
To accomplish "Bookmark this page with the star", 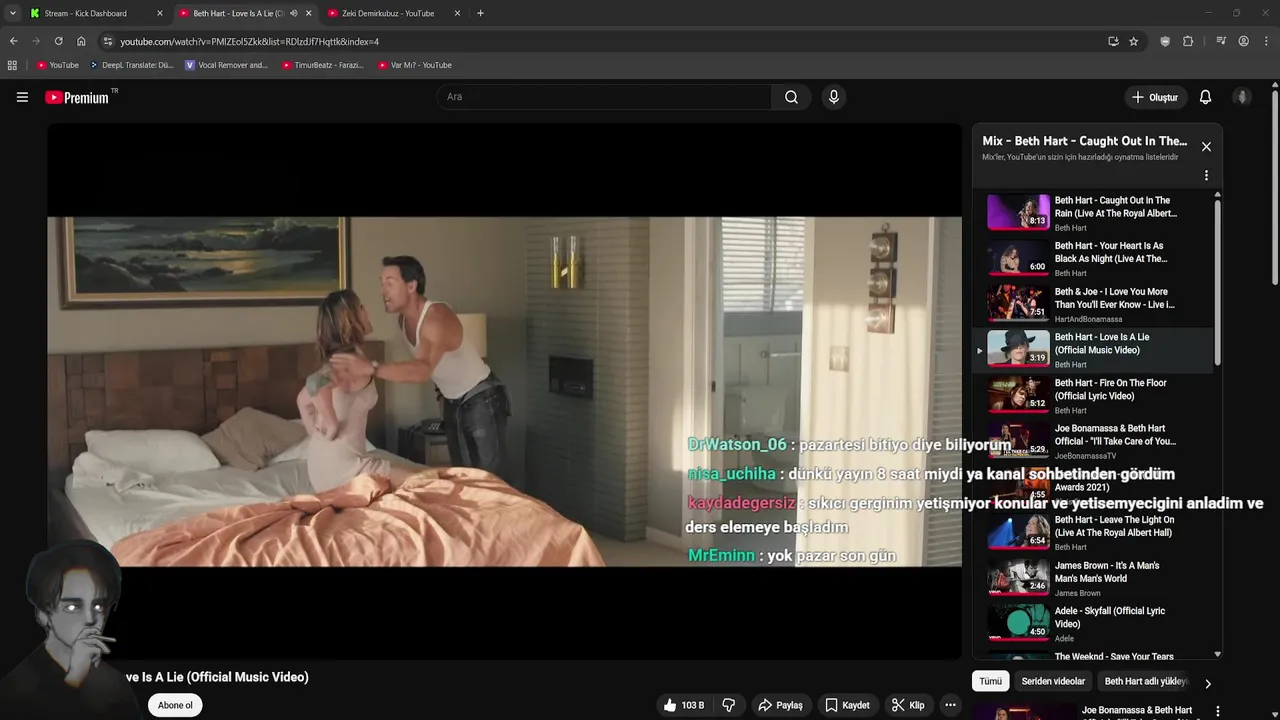I will (1134, 41).
